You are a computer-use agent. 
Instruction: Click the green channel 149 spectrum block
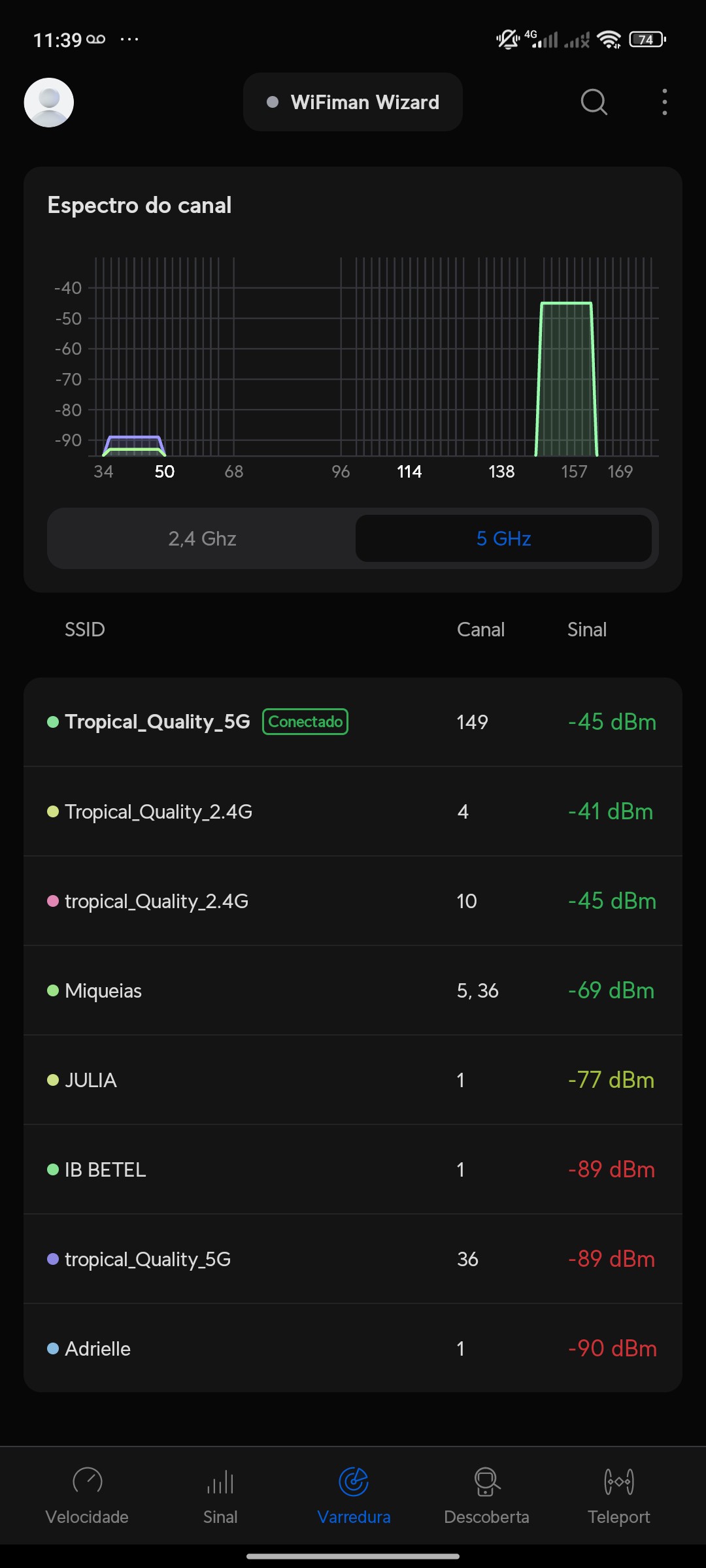click(x=566, y=379)
